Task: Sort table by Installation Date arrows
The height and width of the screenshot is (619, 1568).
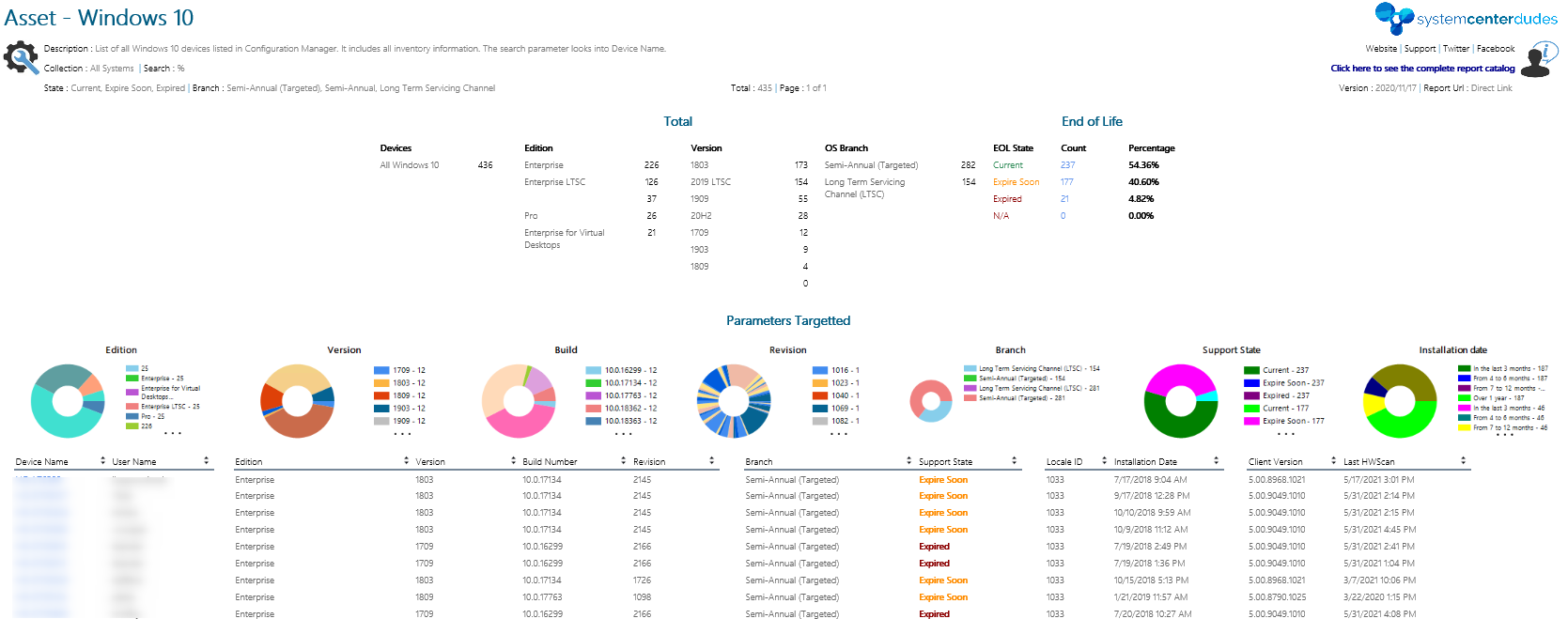Action: coord(1216,461)
